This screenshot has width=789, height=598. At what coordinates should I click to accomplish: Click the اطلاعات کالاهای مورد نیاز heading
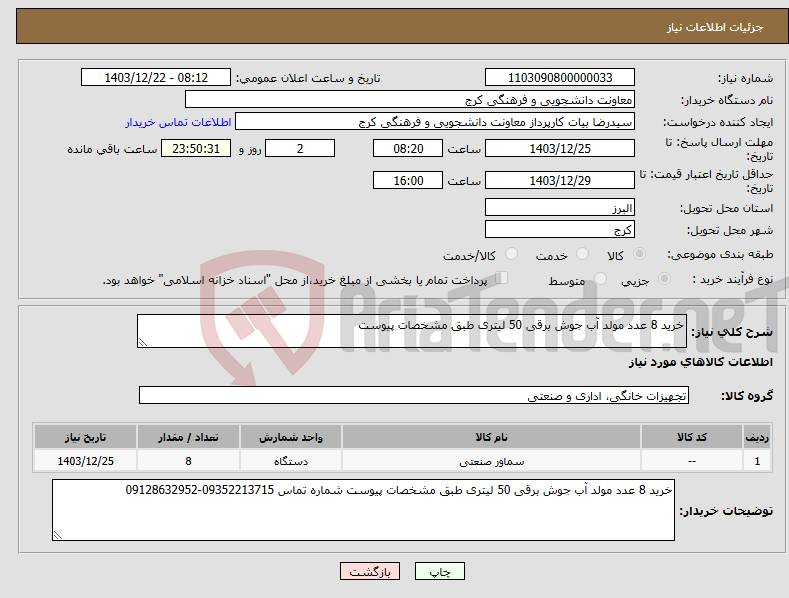(x=700, y=362)
